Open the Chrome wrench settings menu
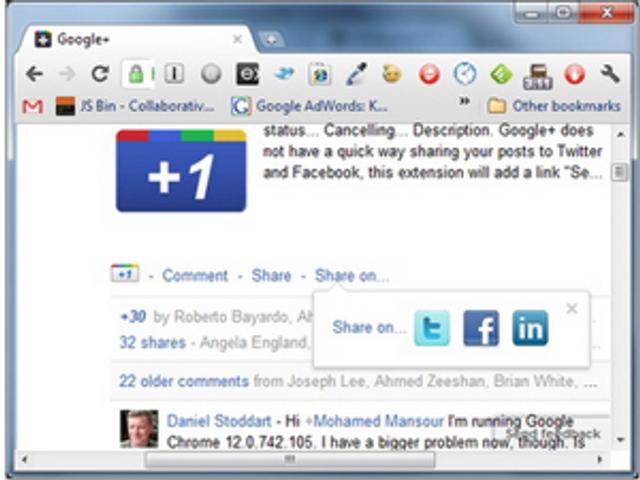640x480 pixels. pyautogui.click(x=610, y=74)
